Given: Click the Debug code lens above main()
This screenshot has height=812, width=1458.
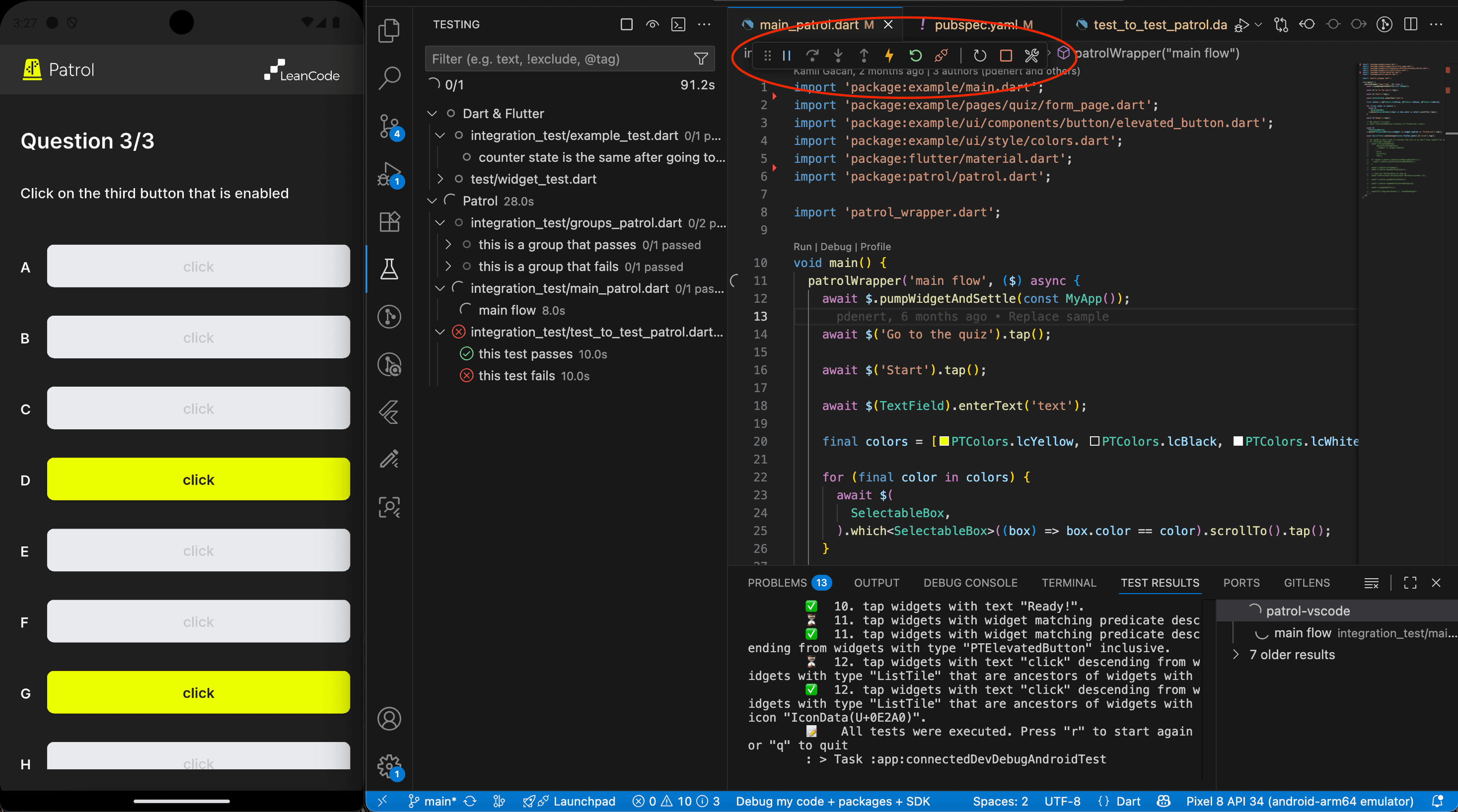Looking at the screenshot, I should click(x=836, y=247).
